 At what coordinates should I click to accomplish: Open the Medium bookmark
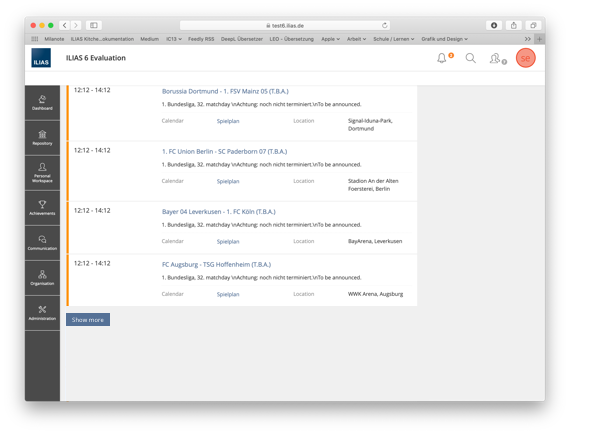pyautogui.click(x=149, y=39)
